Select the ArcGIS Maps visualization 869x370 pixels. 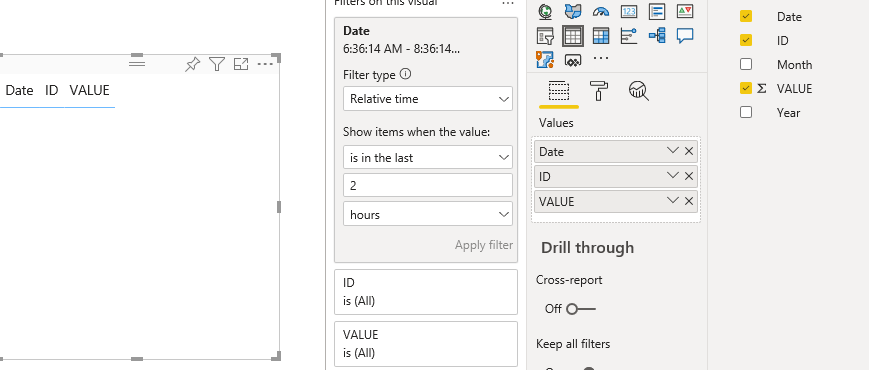click(x=545, y=59)
